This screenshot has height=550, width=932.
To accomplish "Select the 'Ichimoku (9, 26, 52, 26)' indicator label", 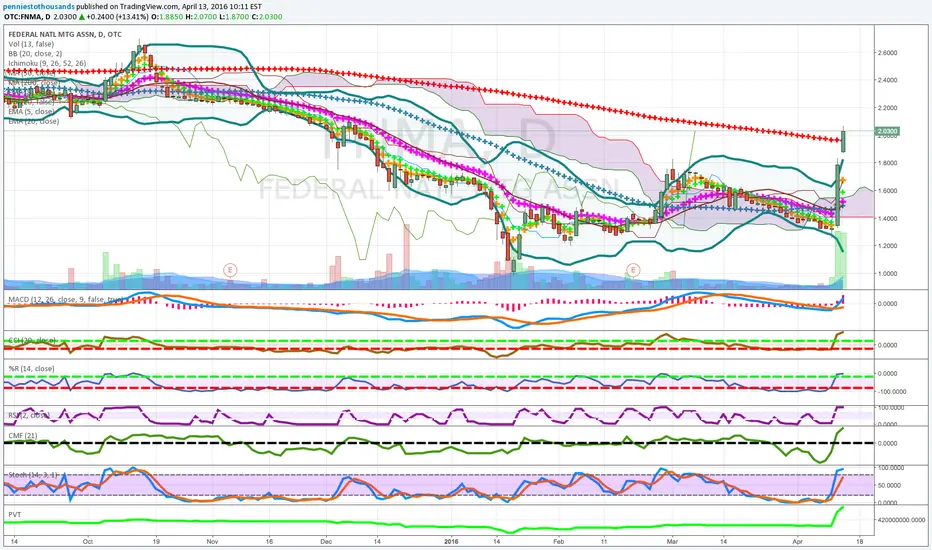I will pyautogui.click(x=47, y=63).
